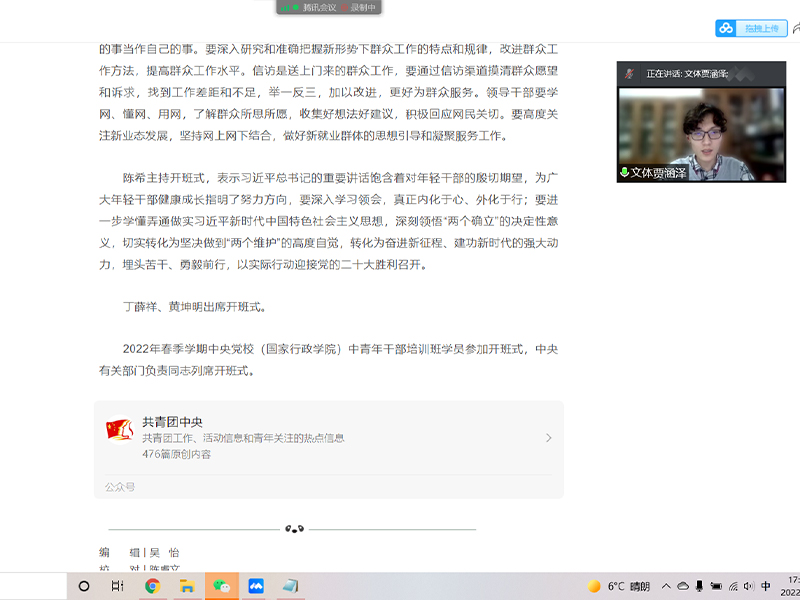Viewport: 800px width, 600px height.
Task: Click the Baidu Netdisk cloud icon
Action: [726, 28]
